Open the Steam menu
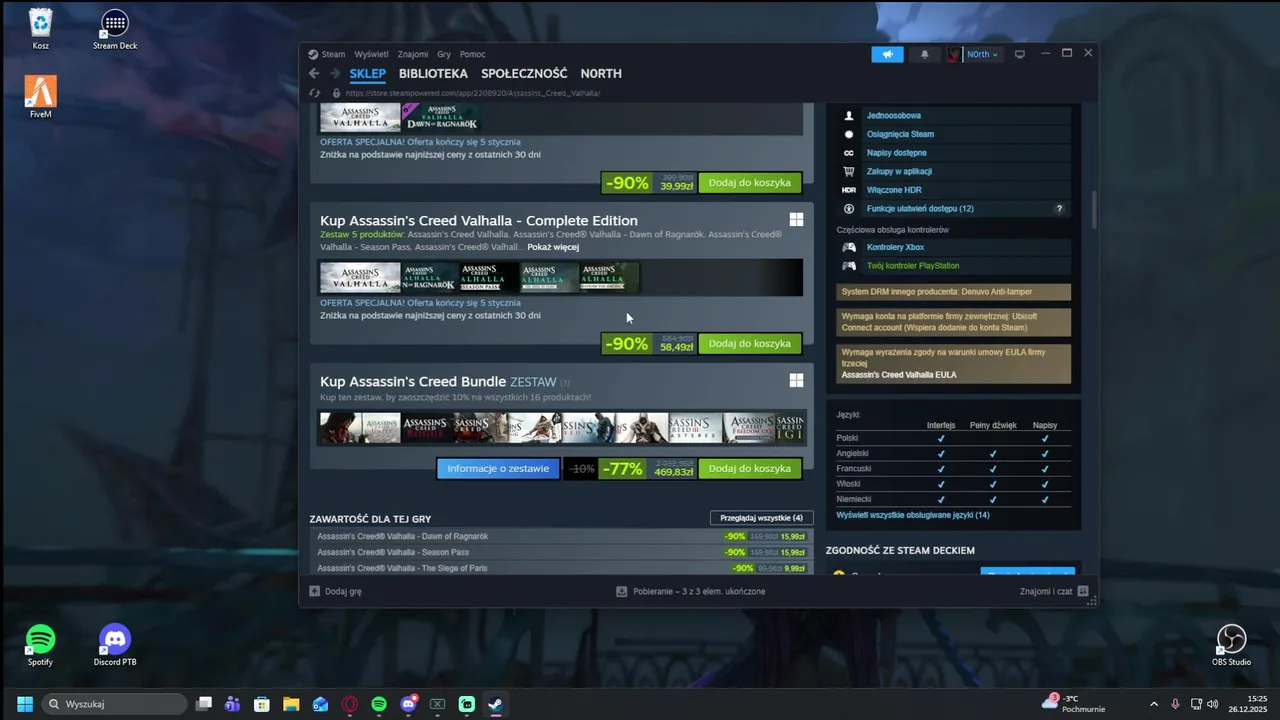The image size is (1280, 720). [x=332, y=54]
